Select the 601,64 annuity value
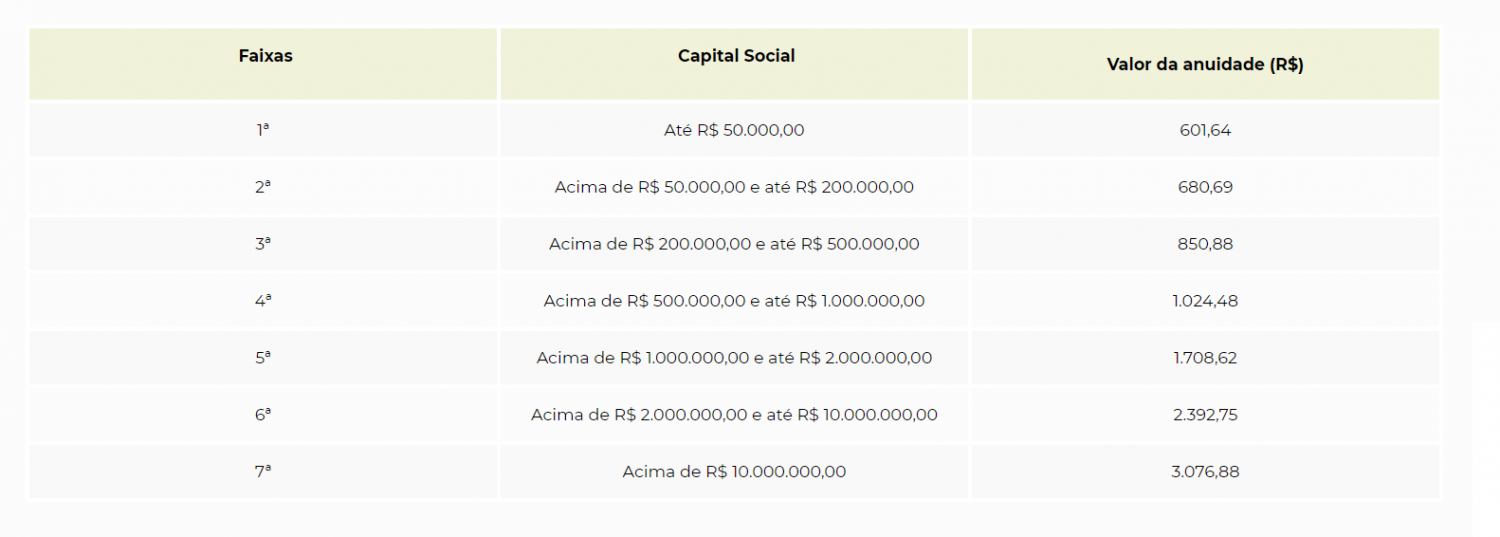 click(x=1205, y=130)
